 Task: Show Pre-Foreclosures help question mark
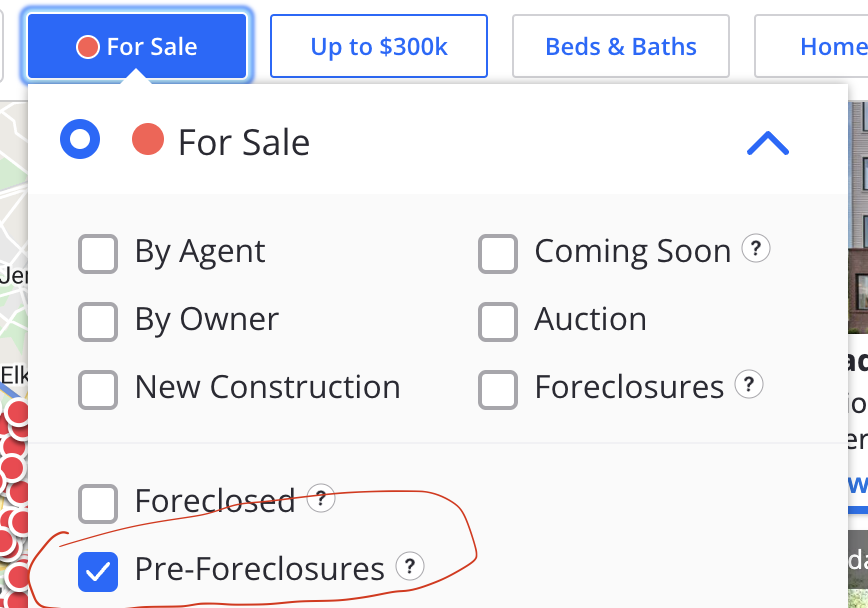click(x=410, y=566)
